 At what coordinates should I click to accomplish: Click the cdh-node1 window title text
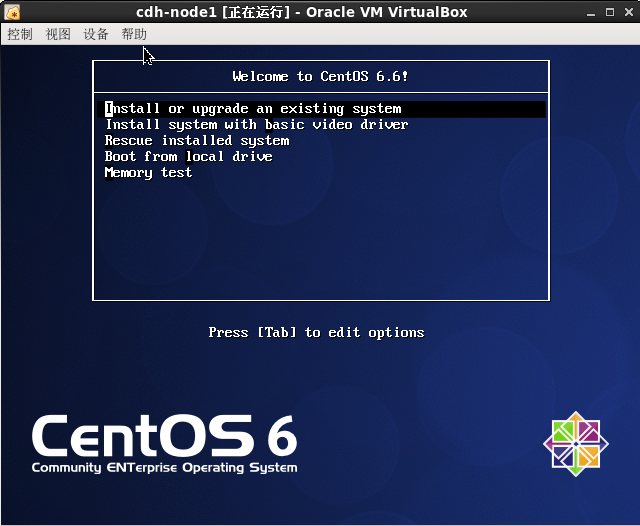pos(301,12)
